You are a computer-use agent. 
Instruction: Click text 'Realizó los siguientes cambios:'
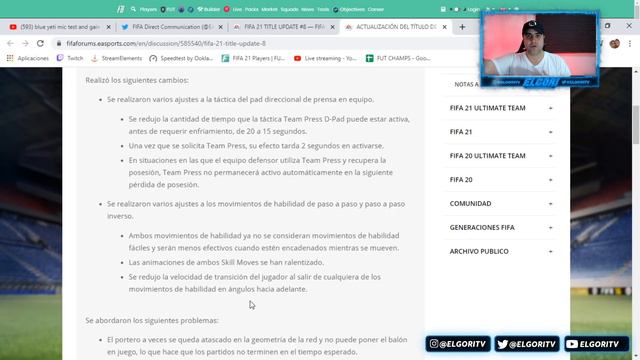tap(137, 80)
